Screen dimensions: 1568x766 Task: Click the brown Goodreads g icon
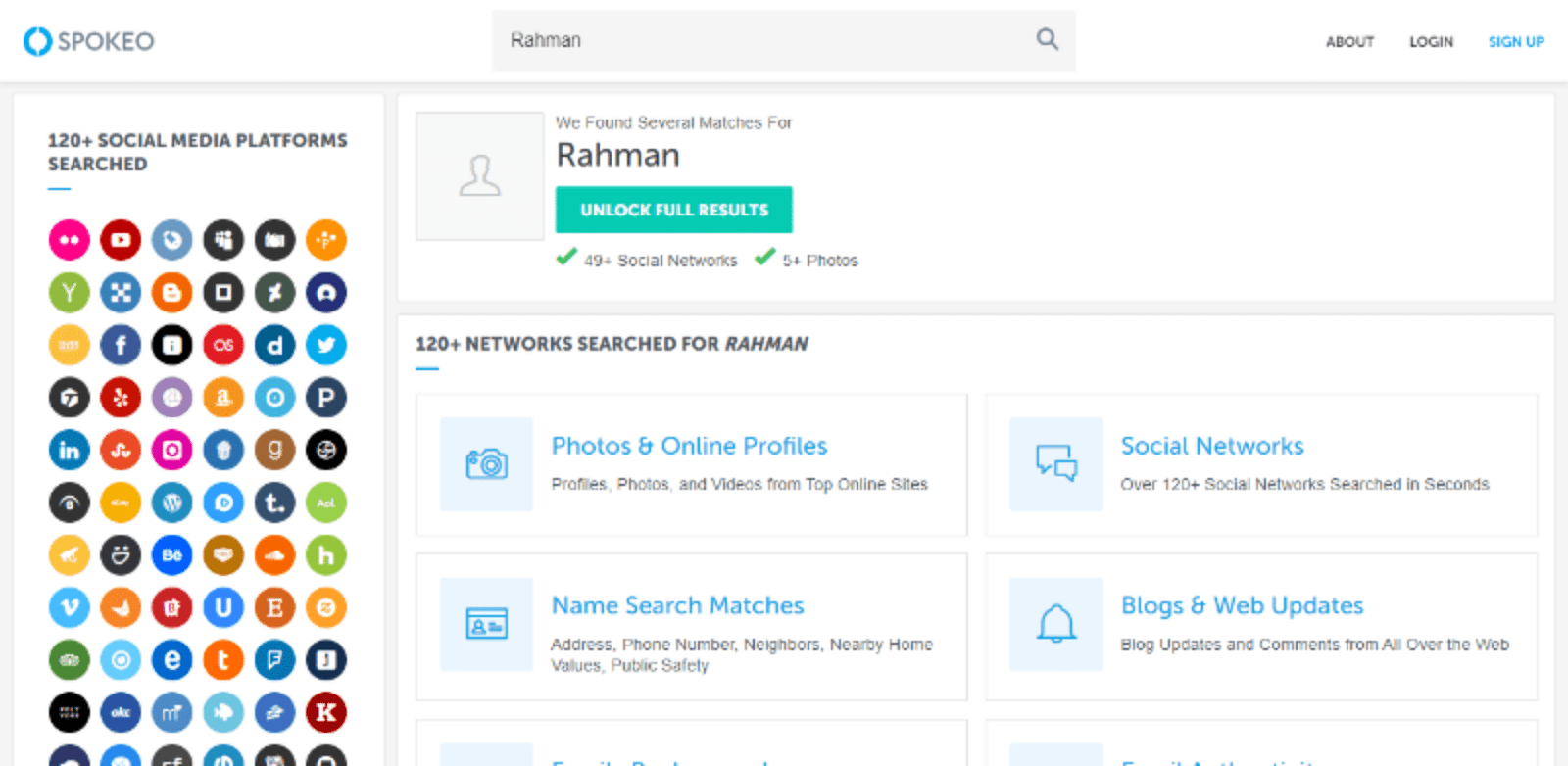click(275, 451)
